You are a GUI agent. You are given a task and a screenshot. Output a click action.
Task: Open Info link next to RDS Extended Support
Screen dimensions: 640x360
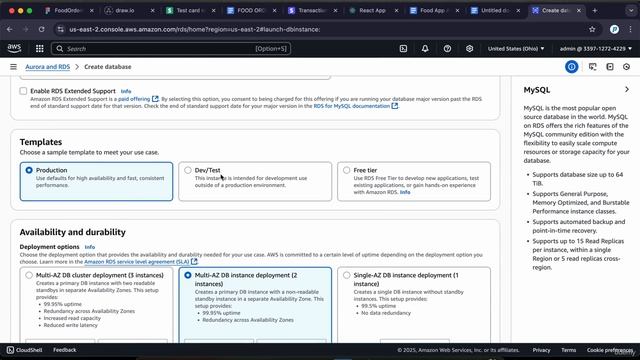point(126,91)
